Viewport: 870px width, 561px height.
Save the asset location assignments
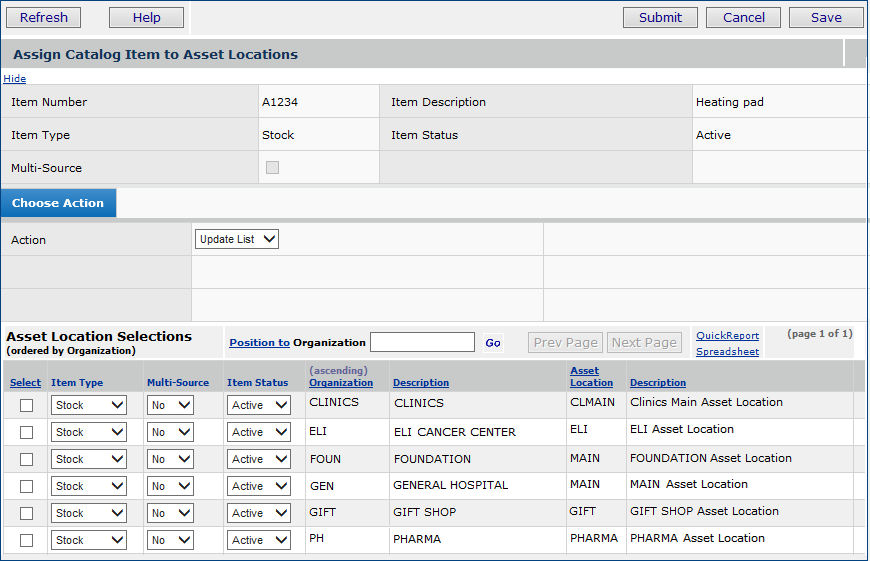tap(826, 17)
